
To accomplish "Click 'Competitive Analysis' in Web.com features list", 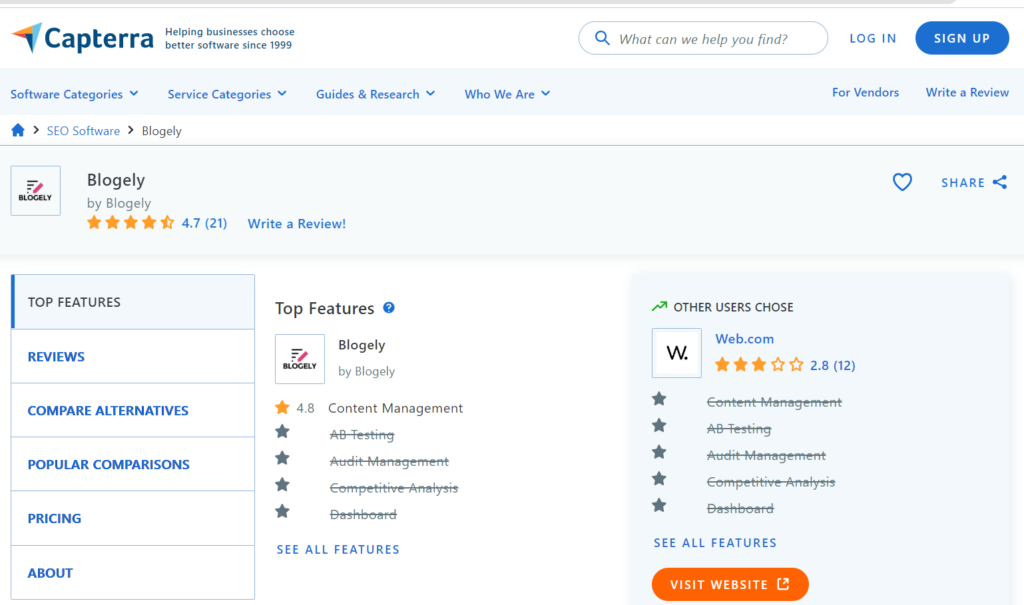I will pos(771,482).
